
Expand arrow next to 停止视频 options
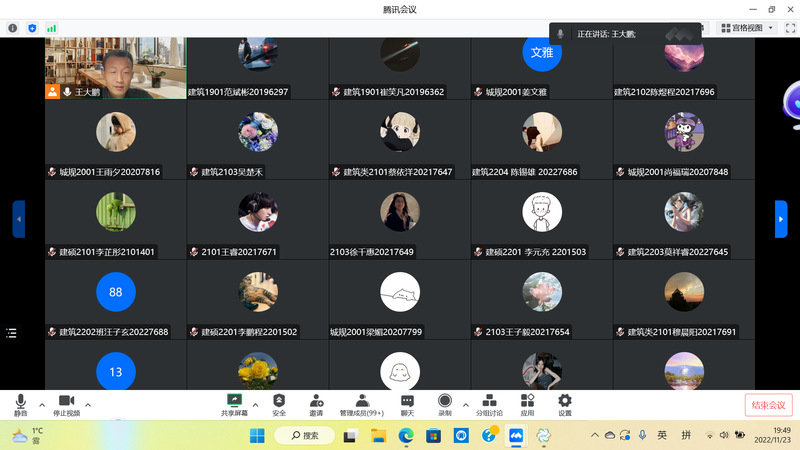click(88, 405)
